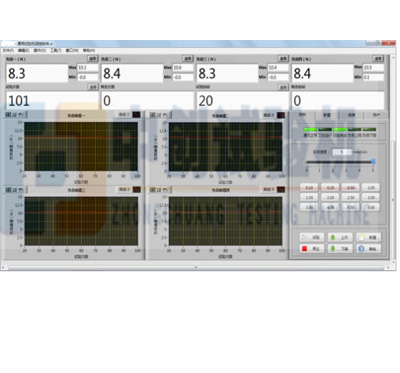Start test with the play-triangle button
Viewport: 400px width, 373px height.
coord(311,237)
